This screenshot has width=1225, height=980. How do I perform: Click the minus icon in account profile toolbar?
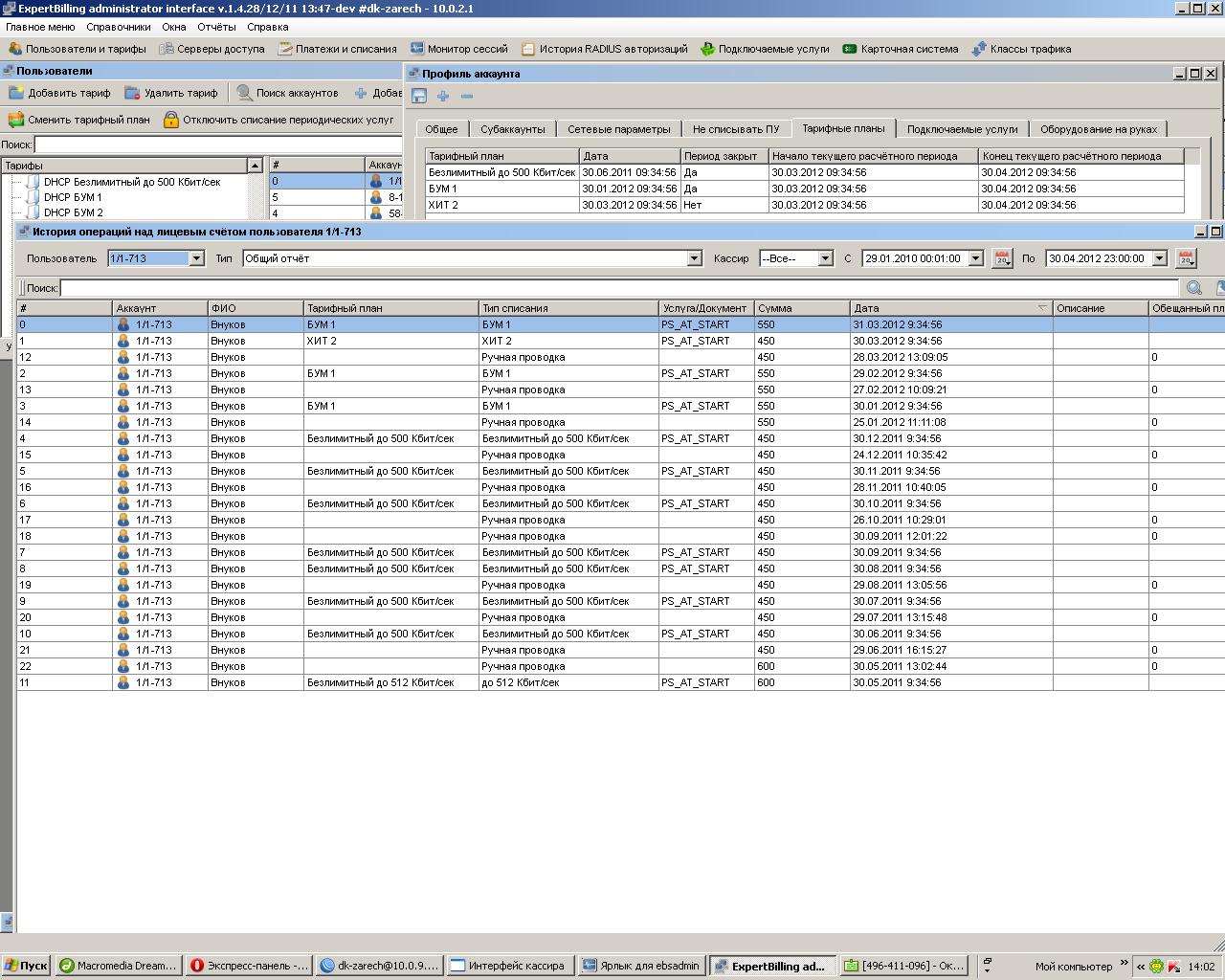(x=467, y=96)
